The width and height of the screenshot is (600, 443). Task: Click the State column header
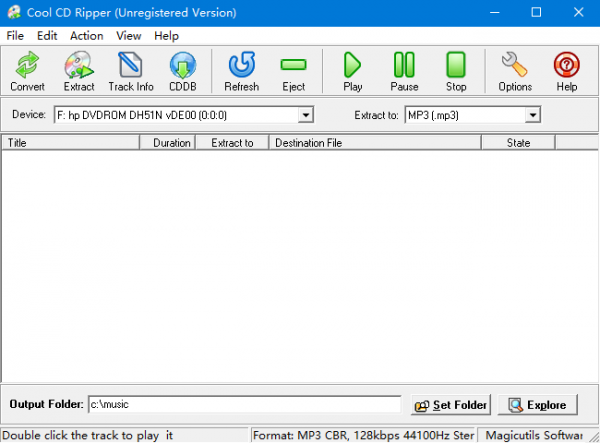pos(518,143)
